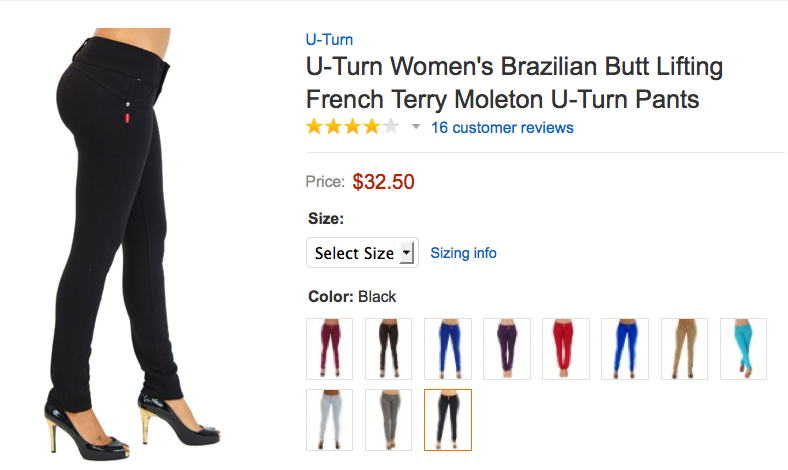Pick the turquoise pants color swatch
The image size is (788, 470).
point(743,348)
